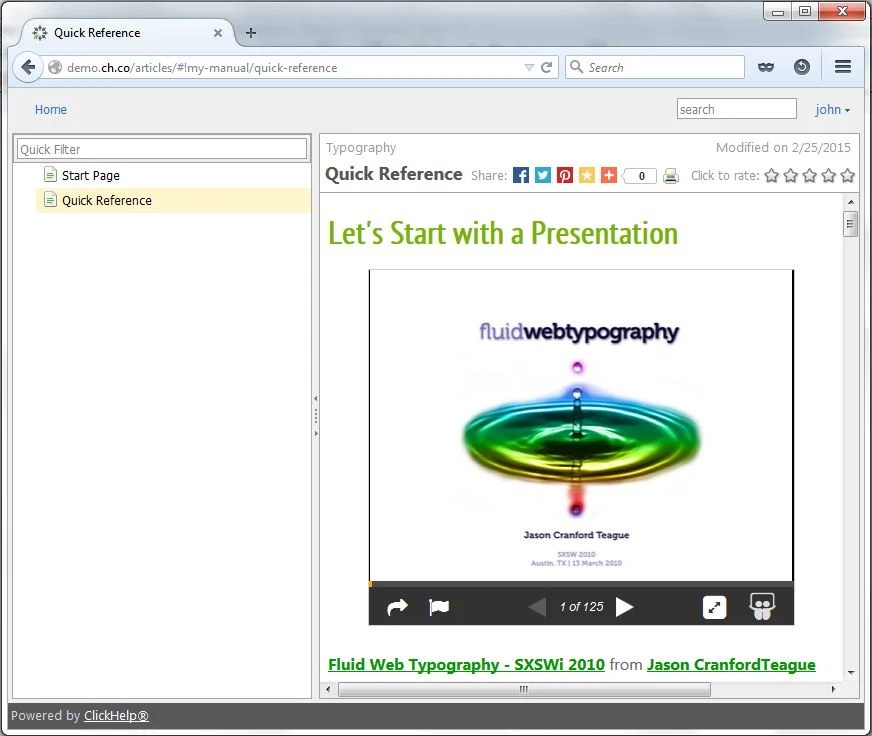Image resolution: width=872 pixels, height=736 pixels.
Task: Open the browser hamburger menu
Action: click(x=843, y=67)
